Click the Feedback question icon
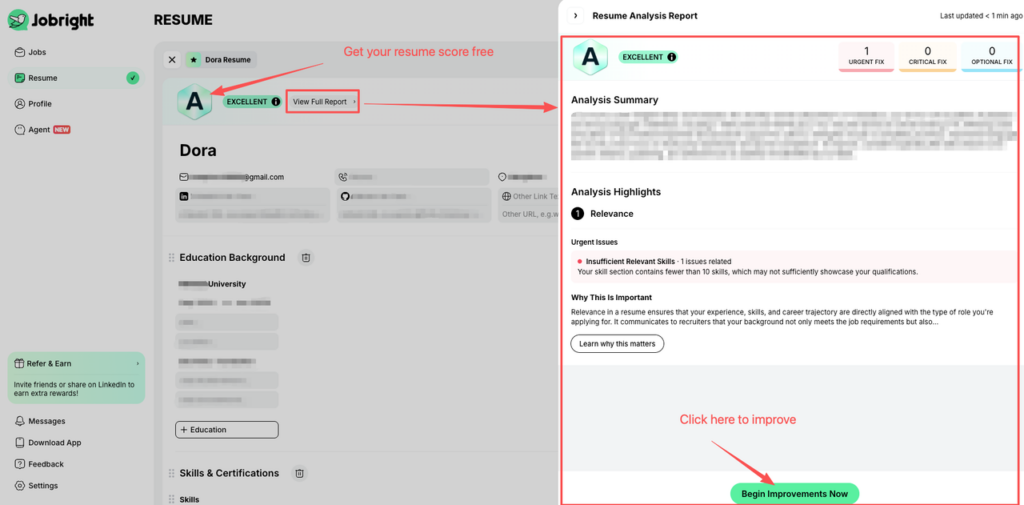Screen dimensions: 1024x505 [20, 464]
